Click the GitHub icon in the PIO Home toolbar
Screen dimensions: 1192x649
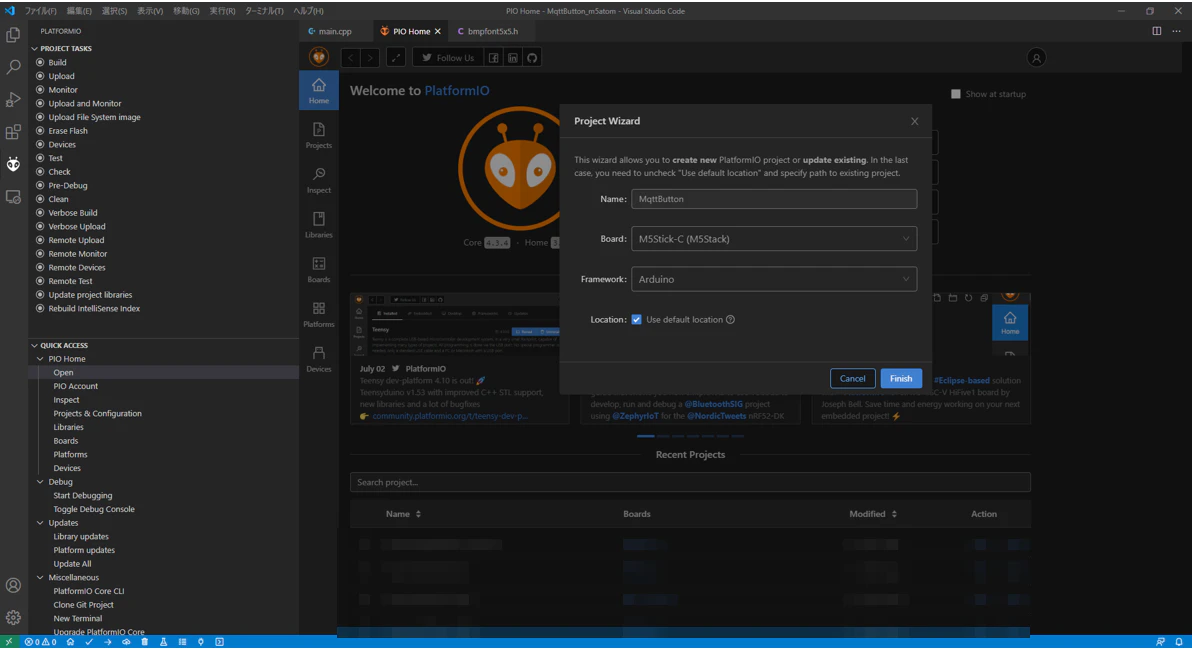532,58
